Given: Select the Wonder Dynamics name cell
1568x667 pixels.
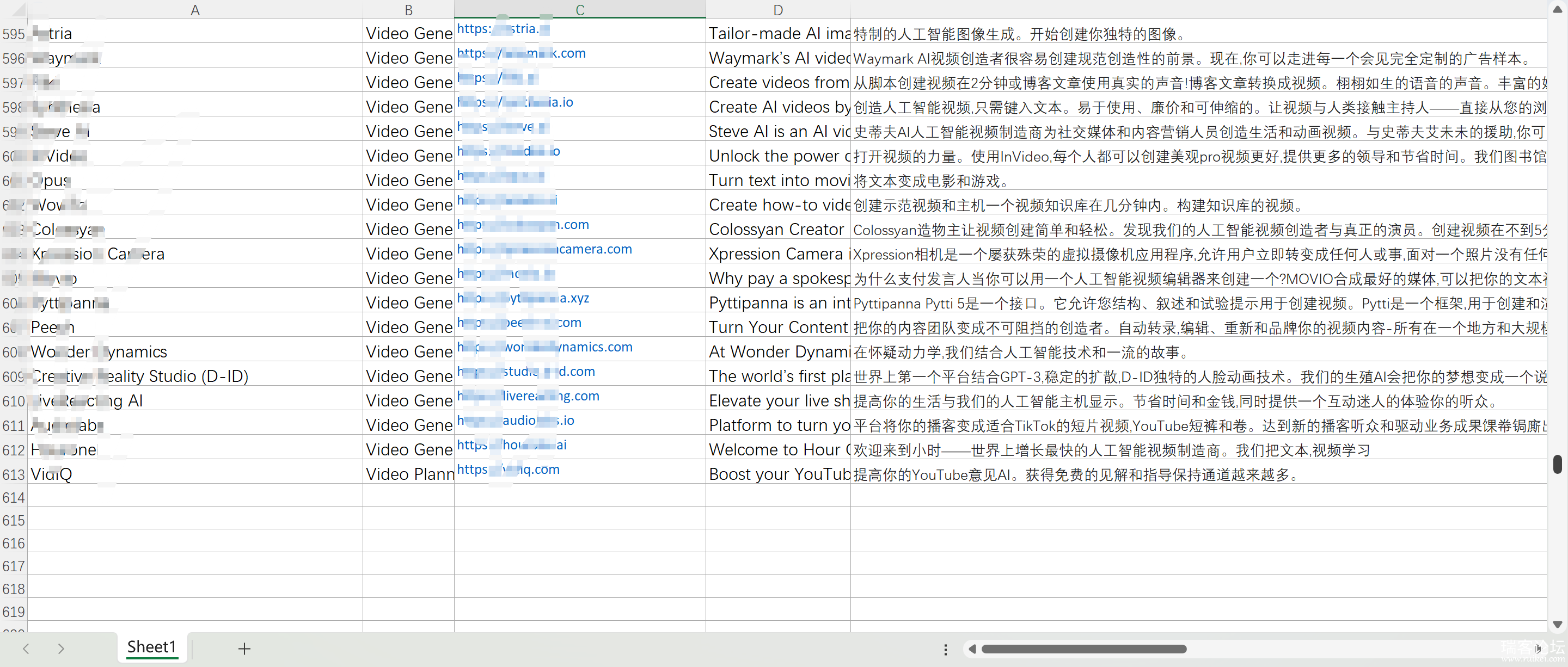Looking at the screenshot, I should pos(195,349).
